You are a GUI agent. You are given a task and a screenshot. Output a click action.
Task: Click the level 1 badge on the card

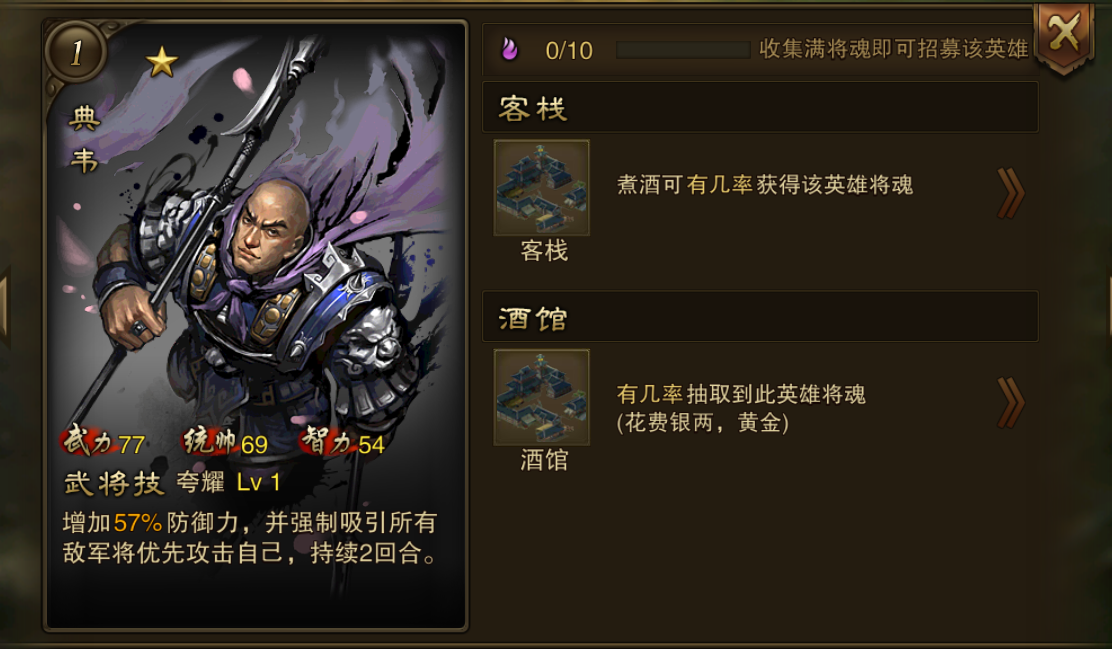76,52
